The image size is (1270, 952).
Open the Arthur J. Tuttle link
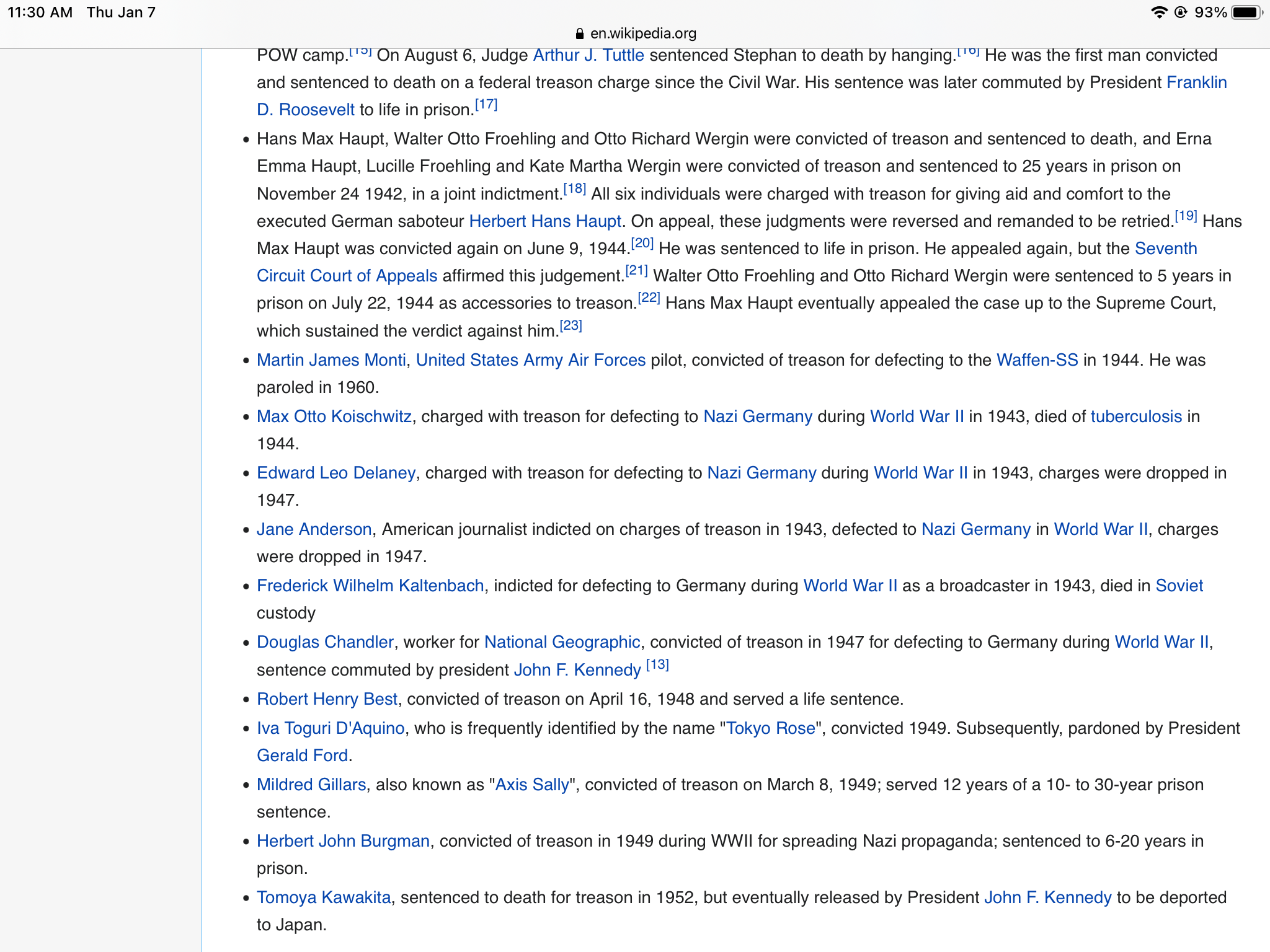click(588, 55)
